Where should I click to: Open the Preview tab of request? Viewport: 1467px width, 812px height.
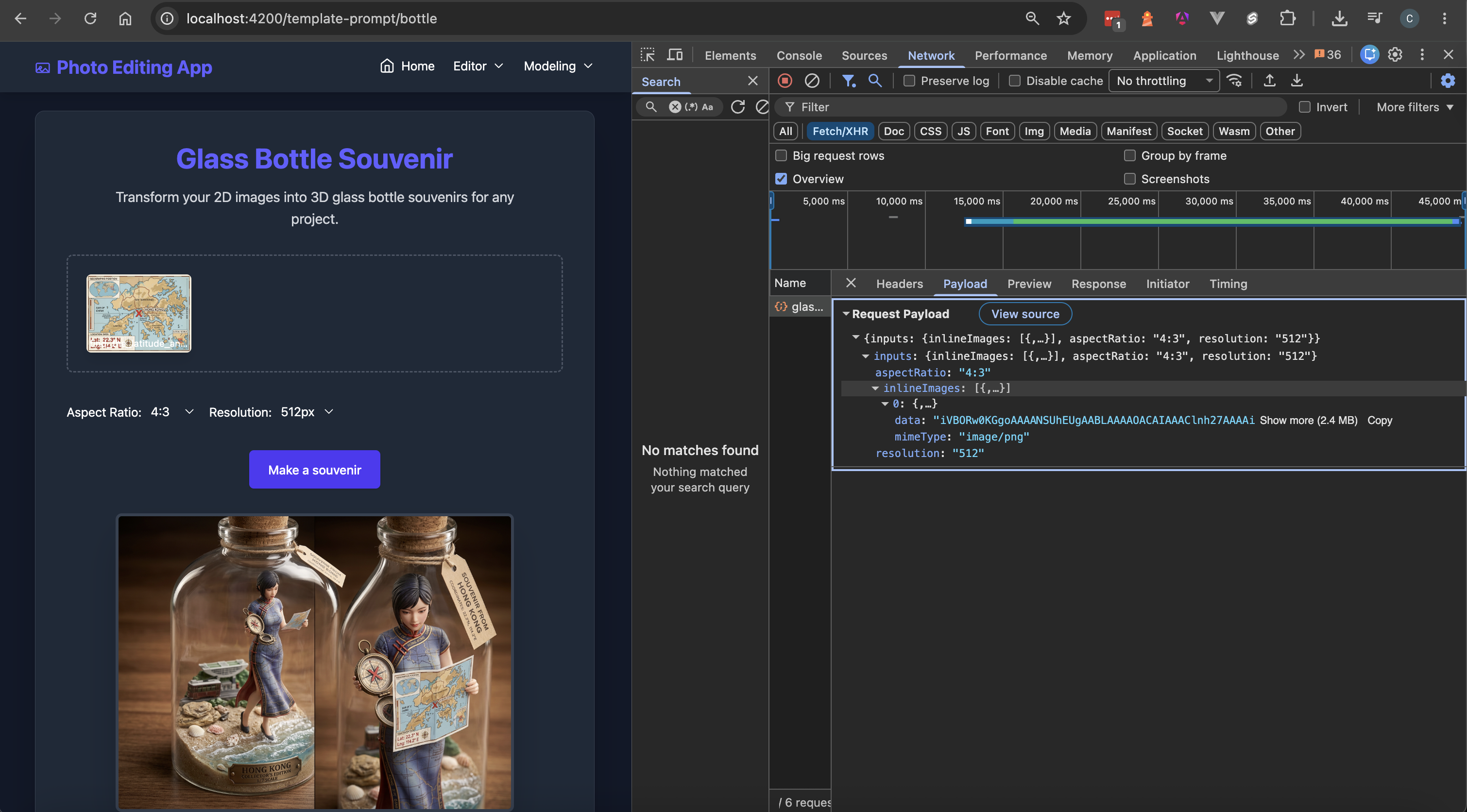(1029, 284)
